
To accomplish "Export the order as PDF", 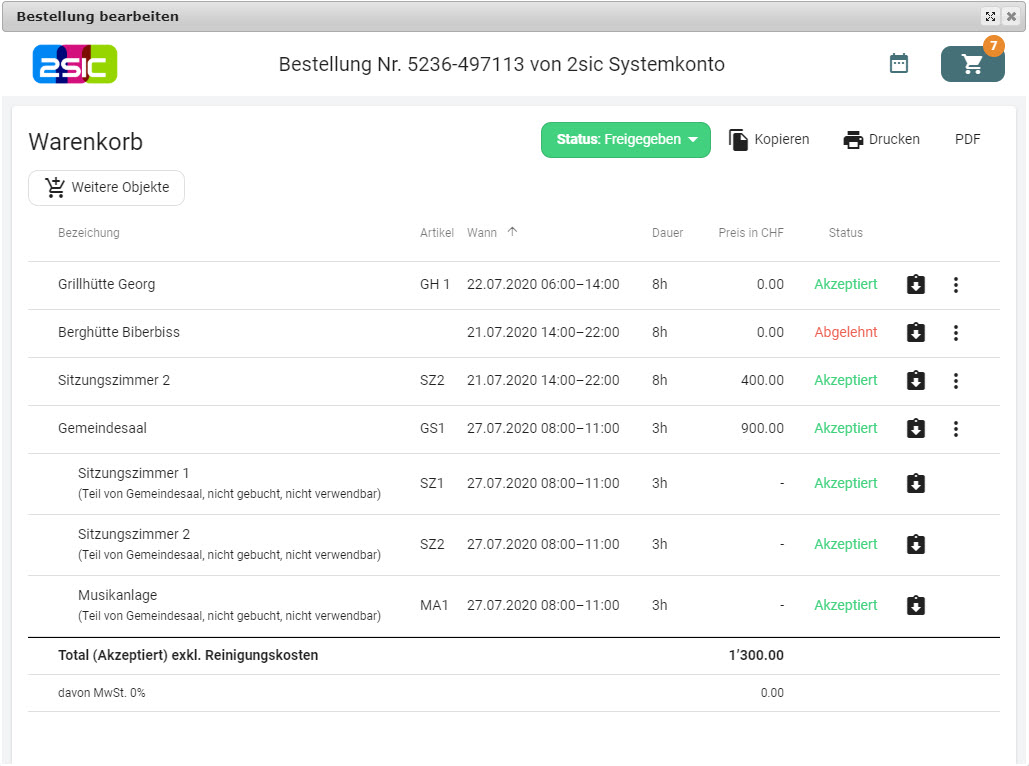I will click(x=967, y=140).
